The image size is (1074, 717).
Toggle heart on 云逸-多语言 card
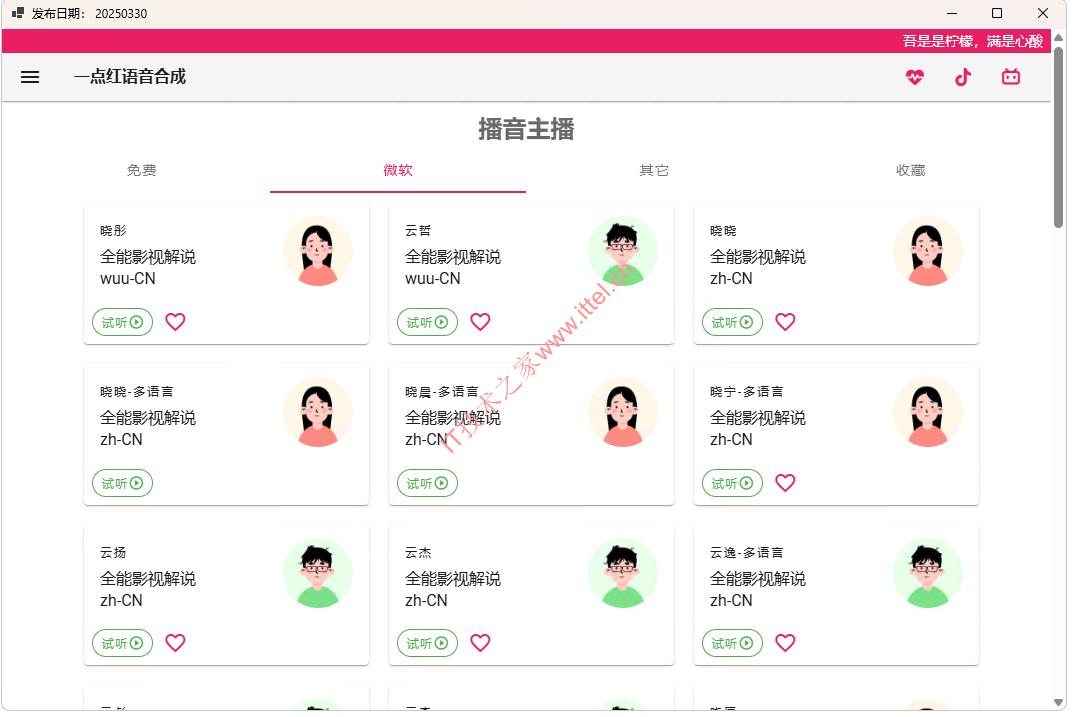[785, 643]
